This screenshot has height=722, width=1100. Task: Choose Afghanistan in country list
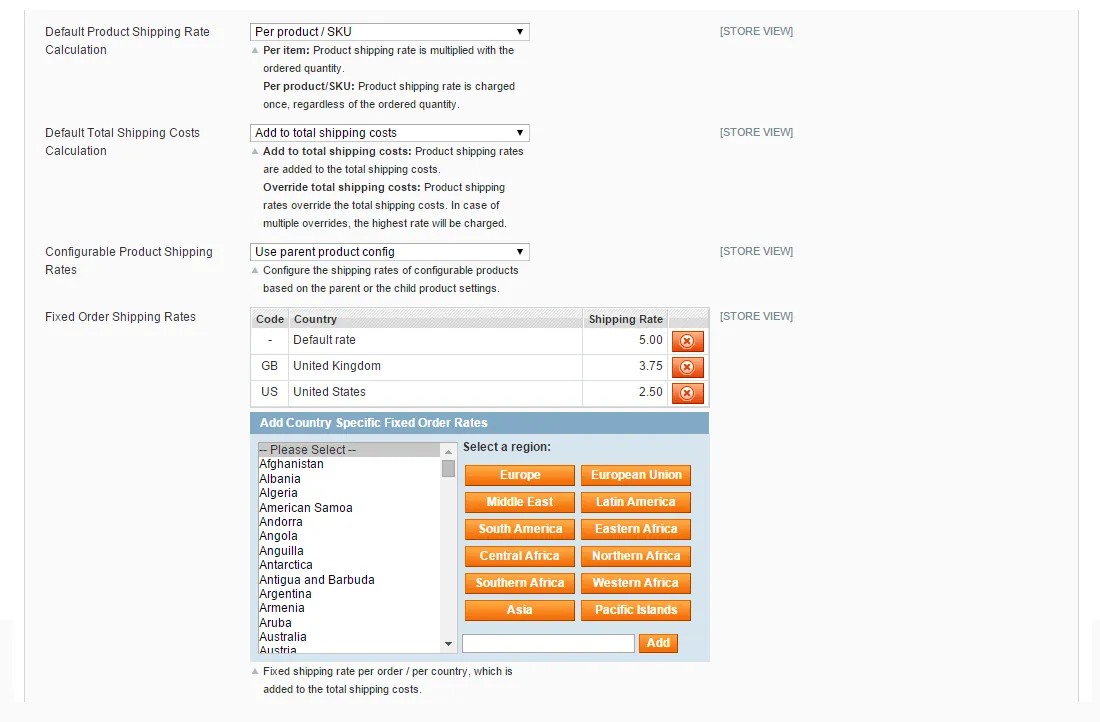point(349,464)
